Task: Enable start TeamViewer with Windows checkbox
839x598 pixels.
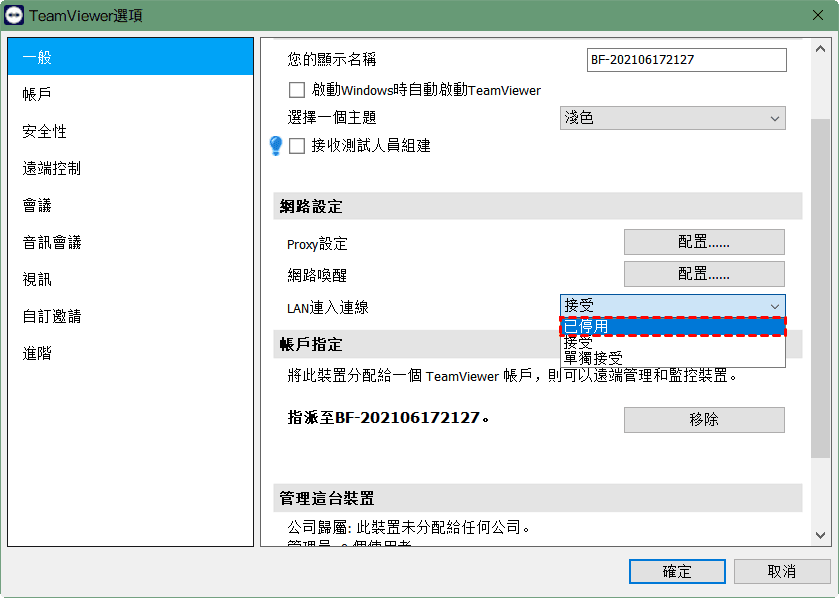Action: tap(296, 90)
